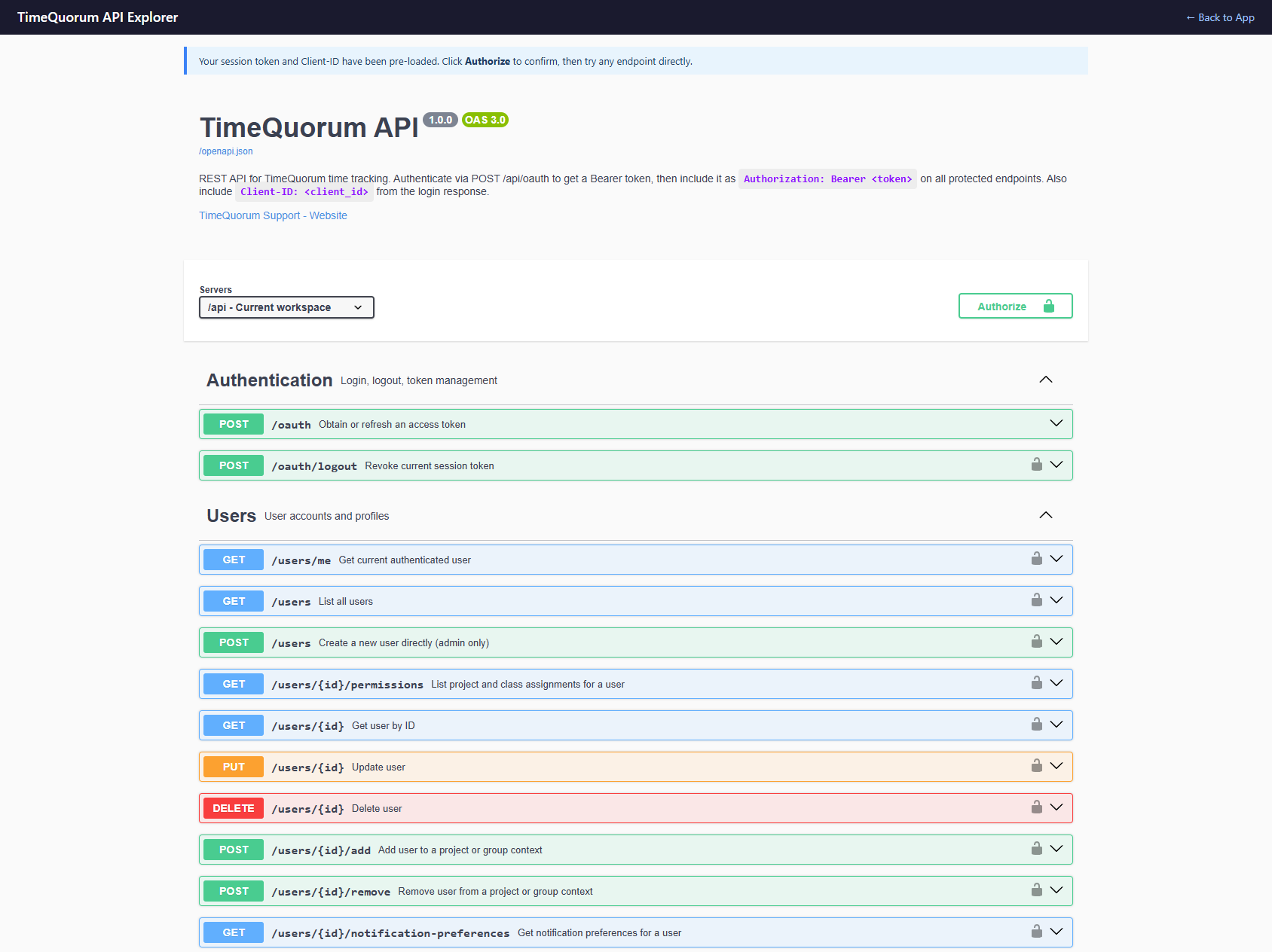Click the /oauth endpoint path
Viewport: 1272px width, 952px height.
(291, 425)
